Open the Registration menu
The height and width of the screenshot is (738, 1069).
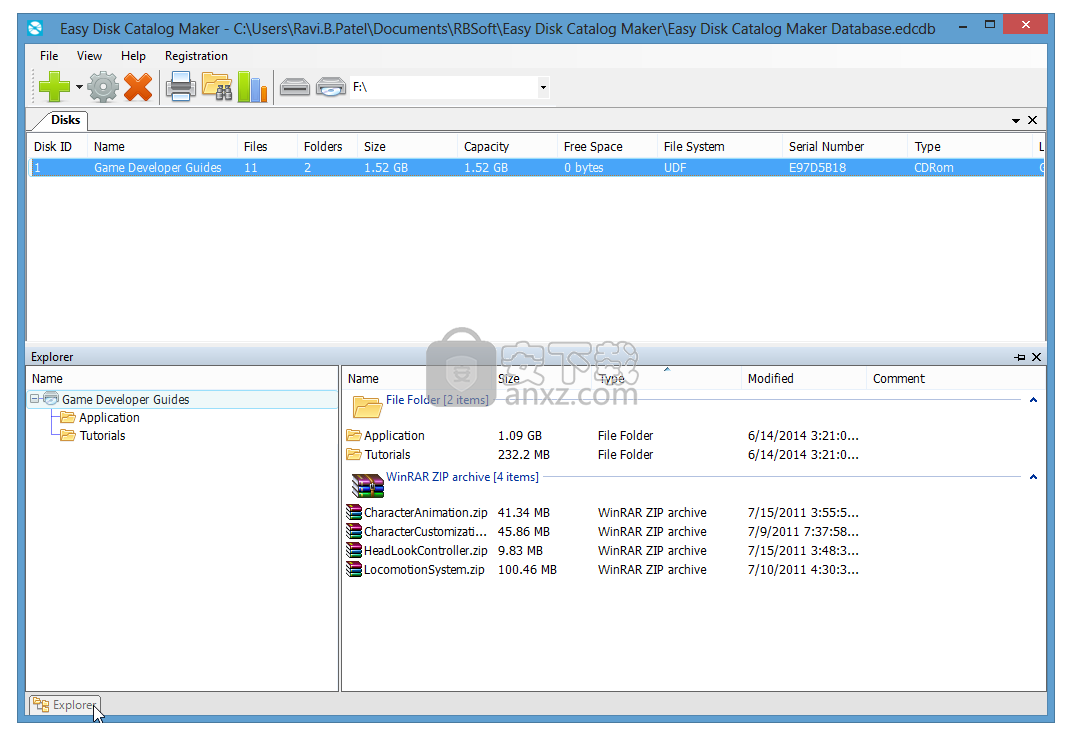coord(196,56)
